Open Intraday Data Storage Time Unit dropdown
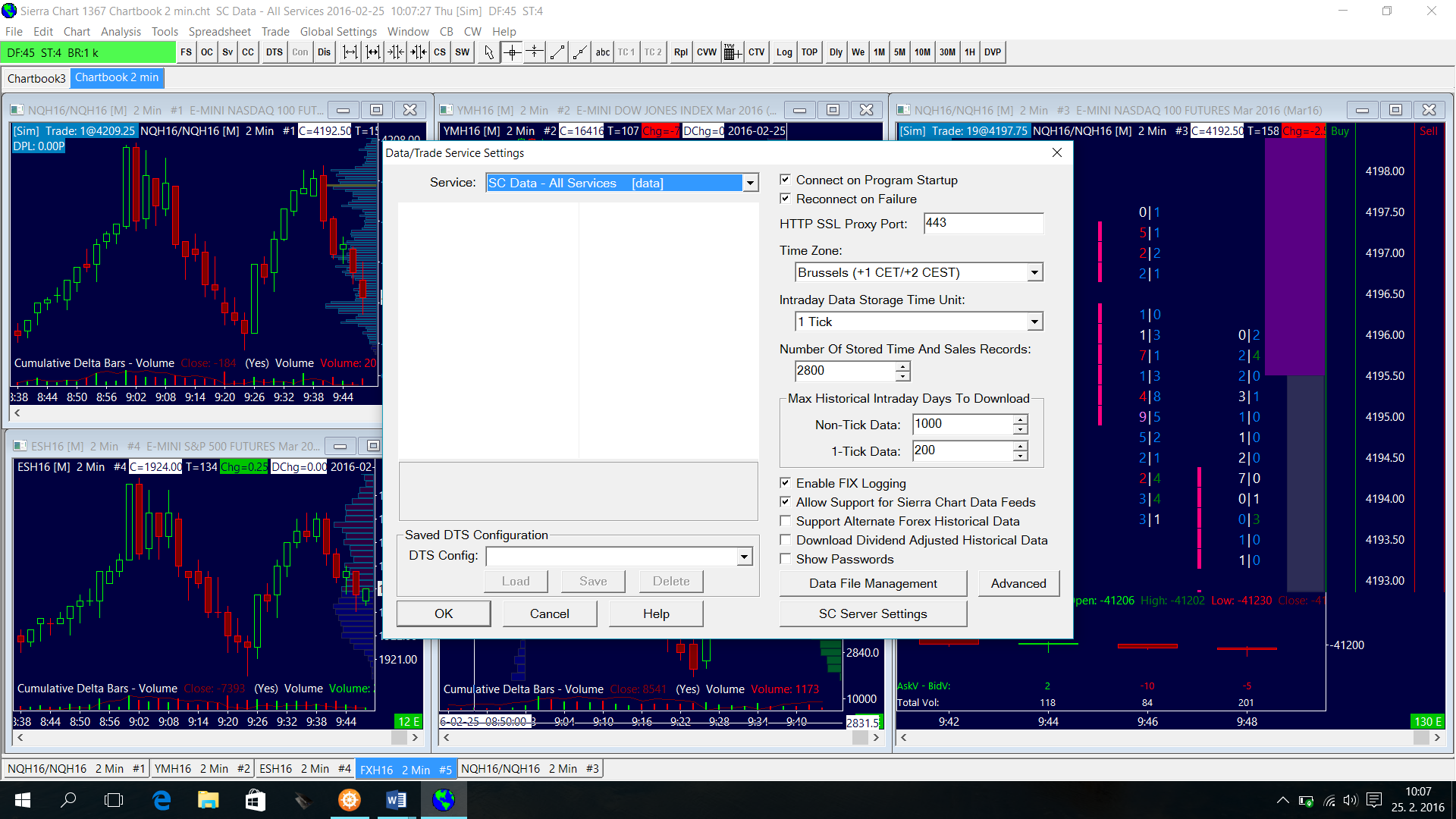1456x819 pixels. [1034, 322]
